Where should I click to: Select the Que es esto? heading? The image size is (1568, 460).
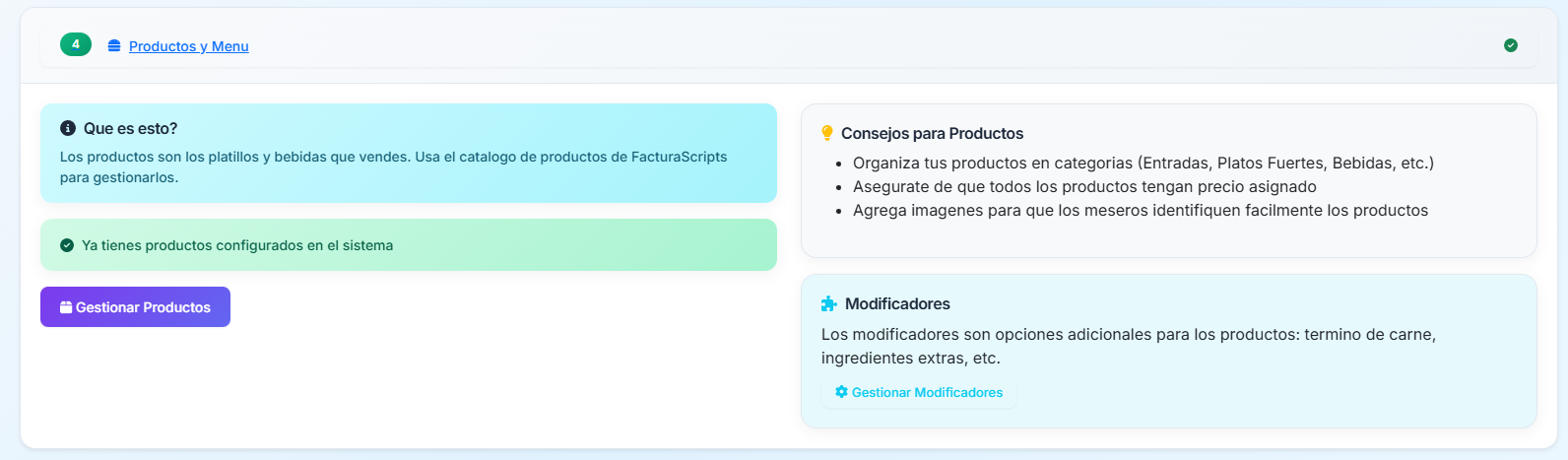click(130, 128)
